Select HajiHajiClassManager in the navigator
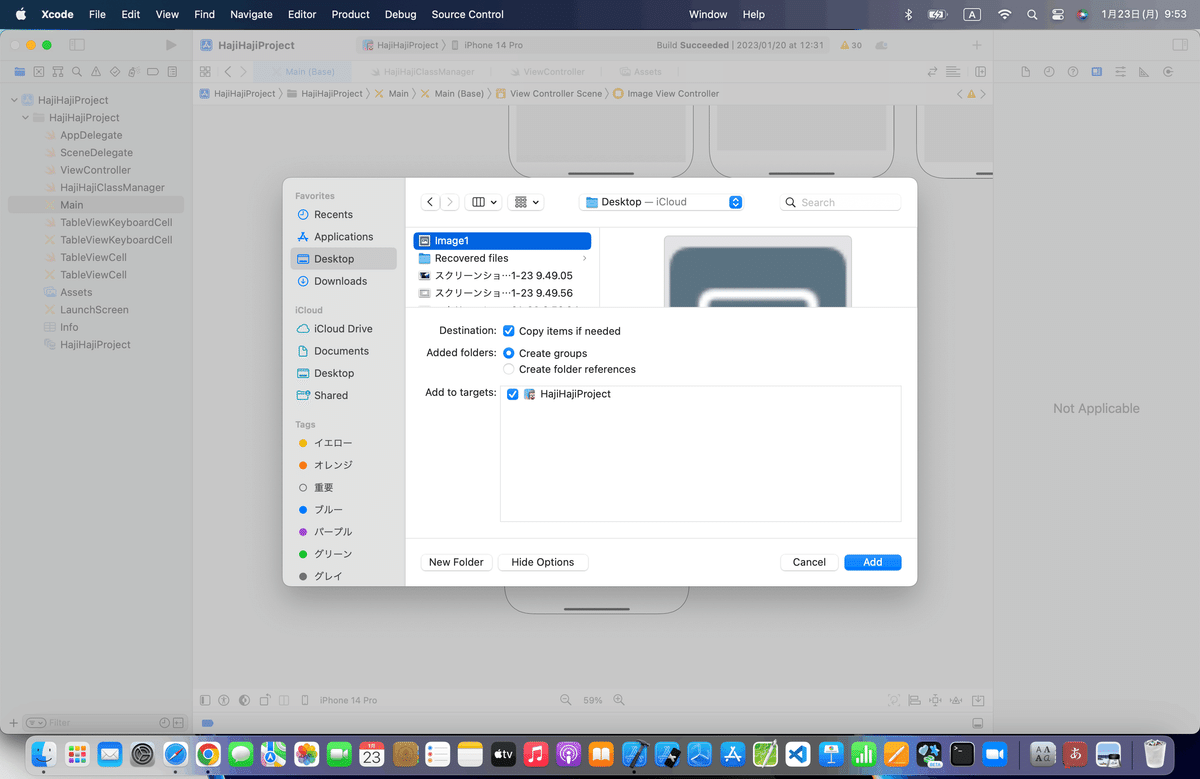Image resolution: width=1200 pixels, height=779 pixels. [x=112, y=187]
